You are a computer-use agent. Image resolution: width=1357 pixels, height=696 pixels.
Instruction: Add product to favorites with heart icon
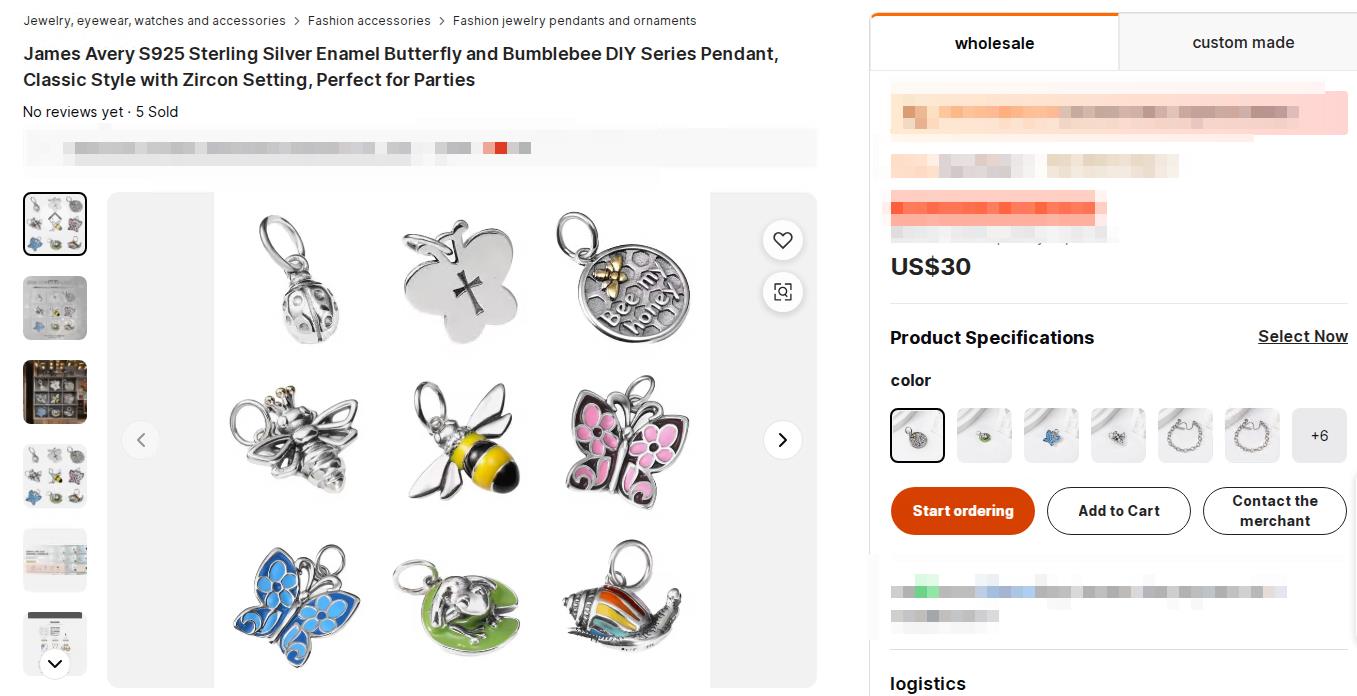pyautogui.click(x=782, y=240)
